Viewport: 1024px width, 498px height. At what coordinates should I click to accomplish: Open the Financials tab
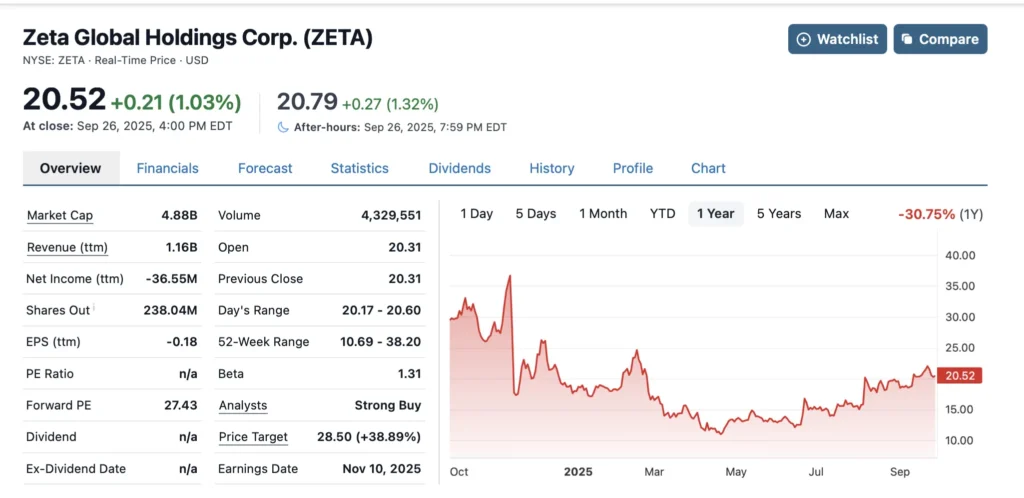point(167,168)
